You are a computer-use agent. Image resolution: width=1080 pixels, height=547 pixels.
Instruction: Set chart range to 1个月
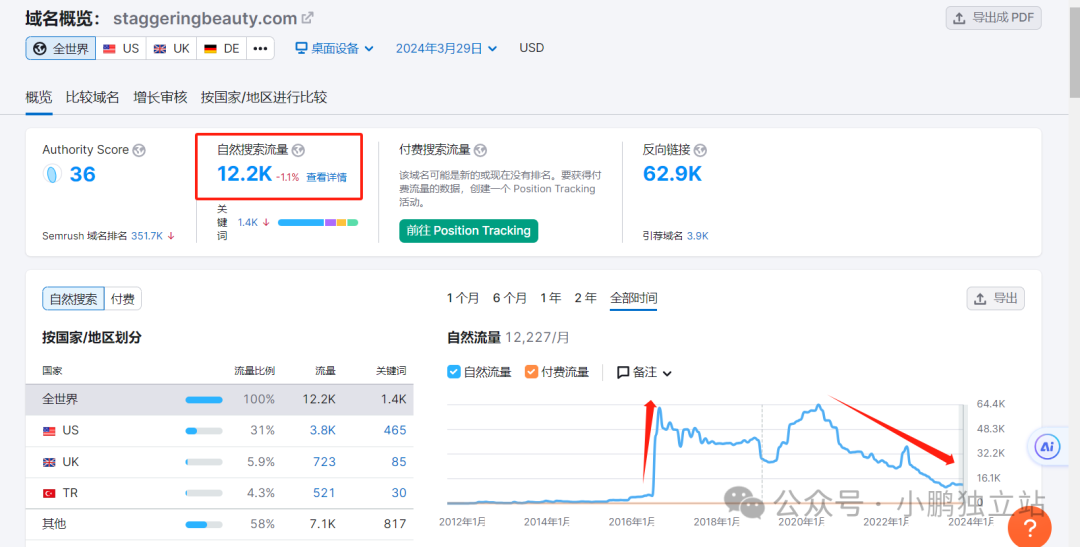pyautogui.click(x=463, y=298)
